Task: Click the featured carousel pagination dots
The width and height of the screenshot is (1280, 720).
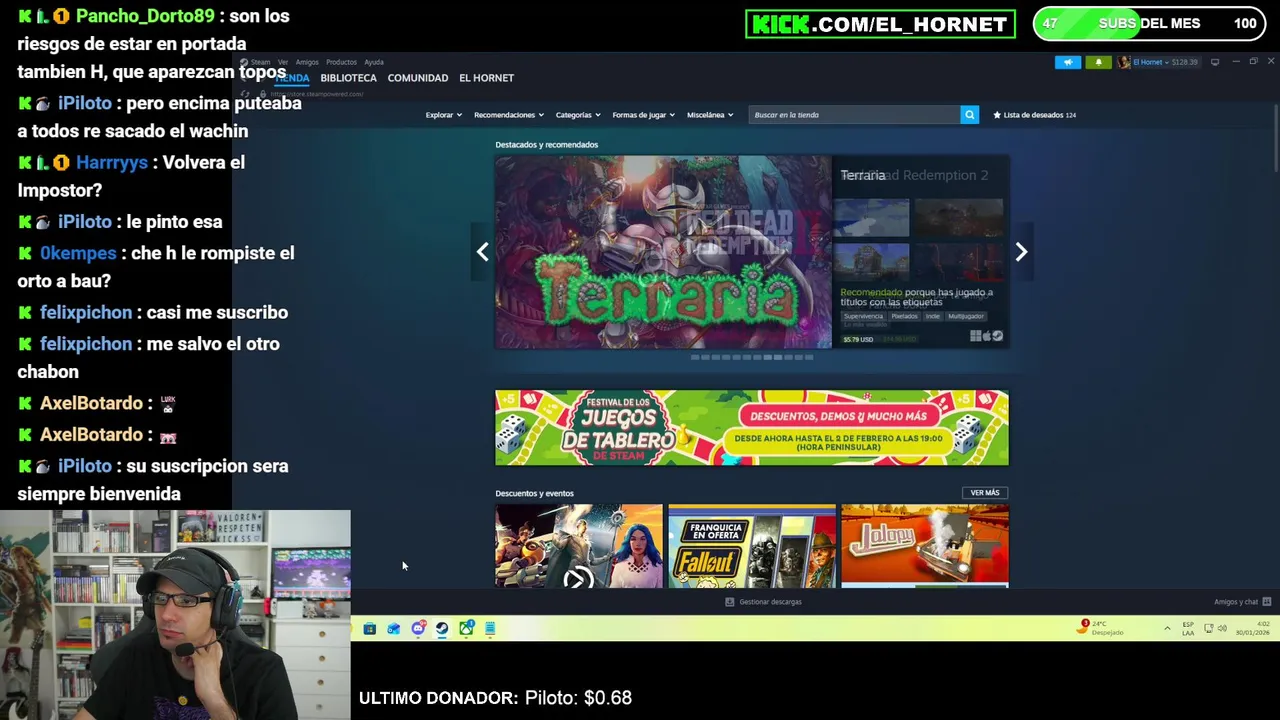Action: (x=752, y=357)
